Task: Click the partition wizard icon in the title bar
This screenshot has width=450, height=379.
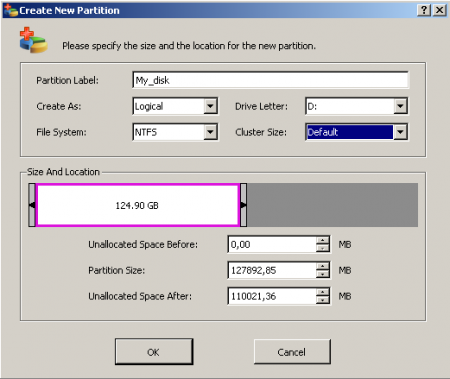Action: (x=10, y=10)
